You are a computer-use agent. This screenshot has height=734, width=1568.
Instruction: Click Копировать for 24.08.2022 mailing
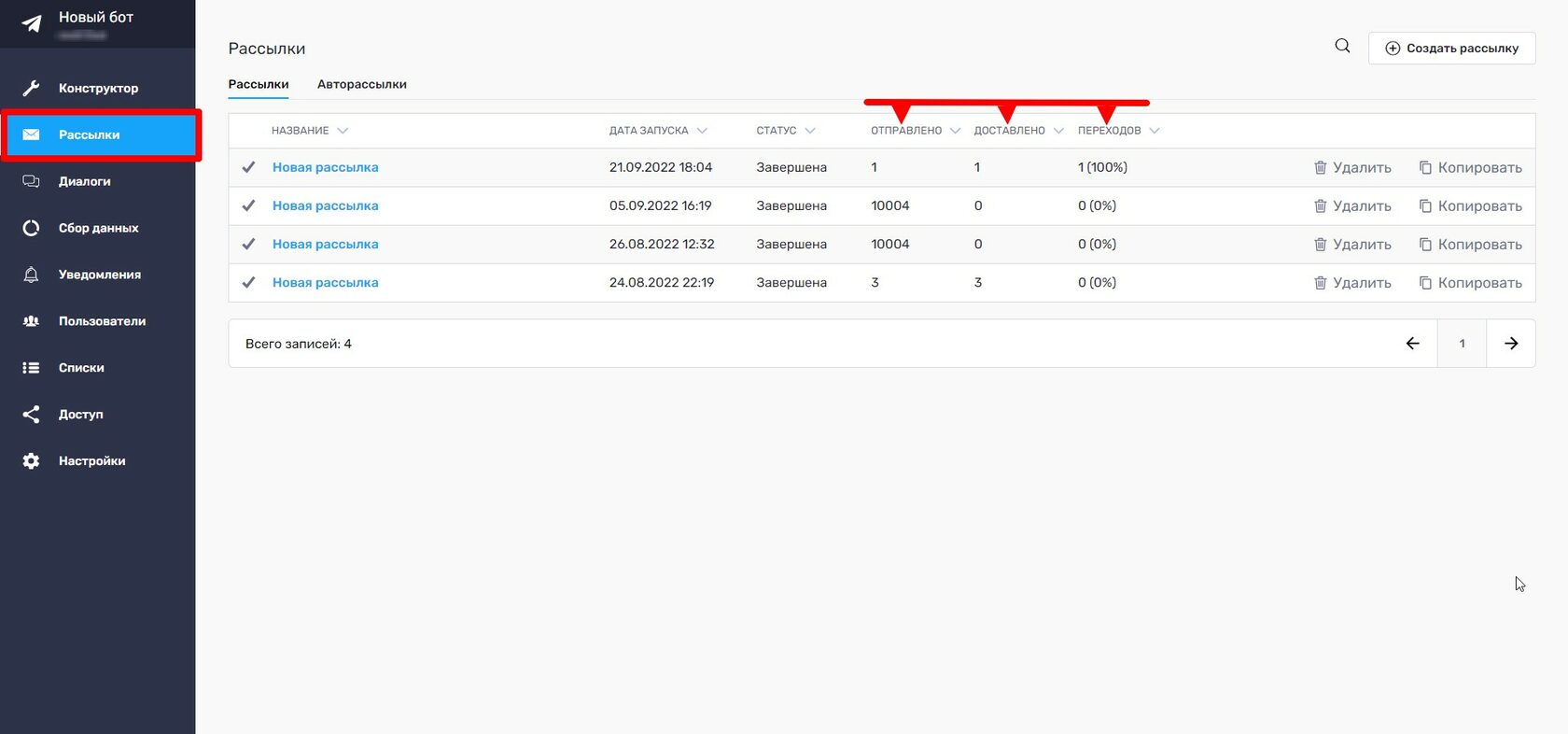[x=1471, y=282]
